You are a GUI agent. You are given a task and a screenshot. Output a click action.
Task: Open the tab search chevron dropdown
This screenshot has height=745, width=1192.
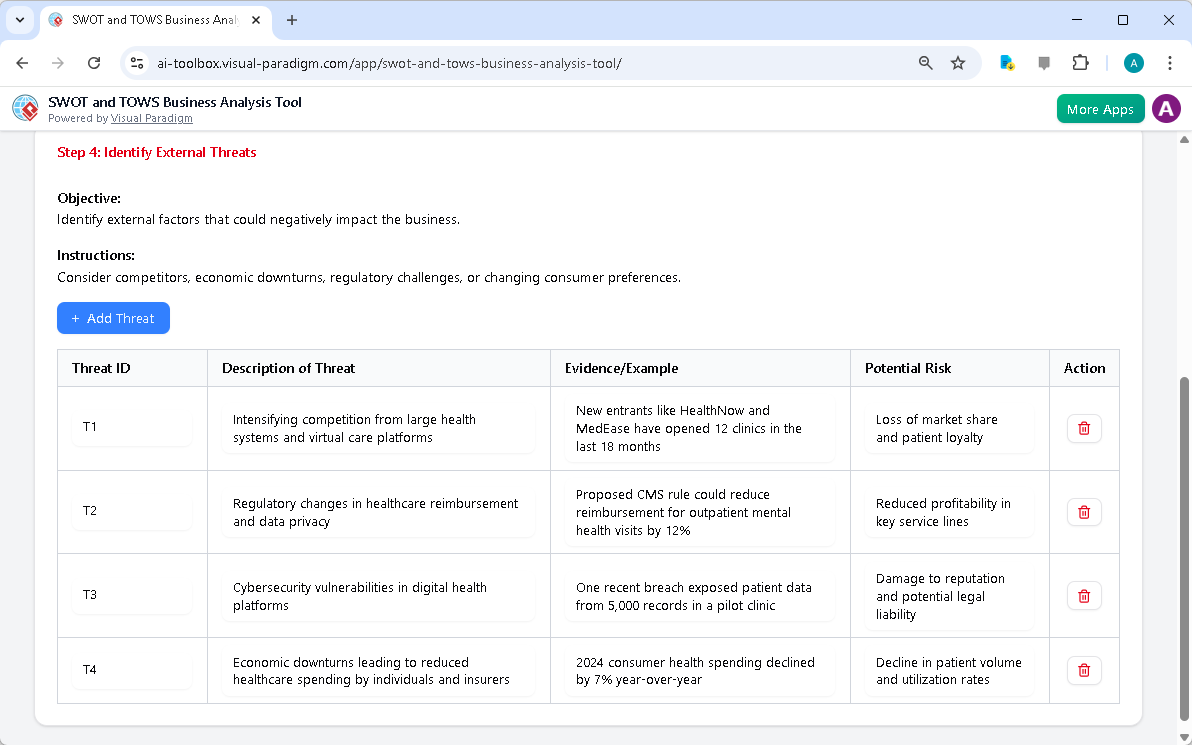20,20
